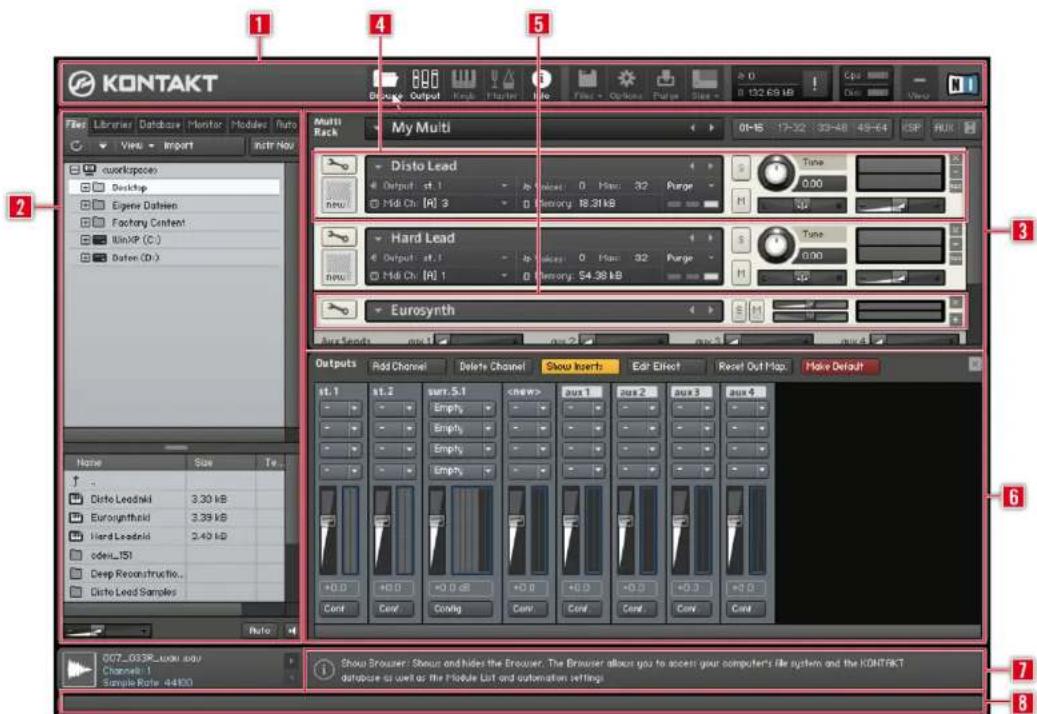1037x714 pixels.
Task: Open Eurosynth wrench edit mode
Action: (339, 309)
